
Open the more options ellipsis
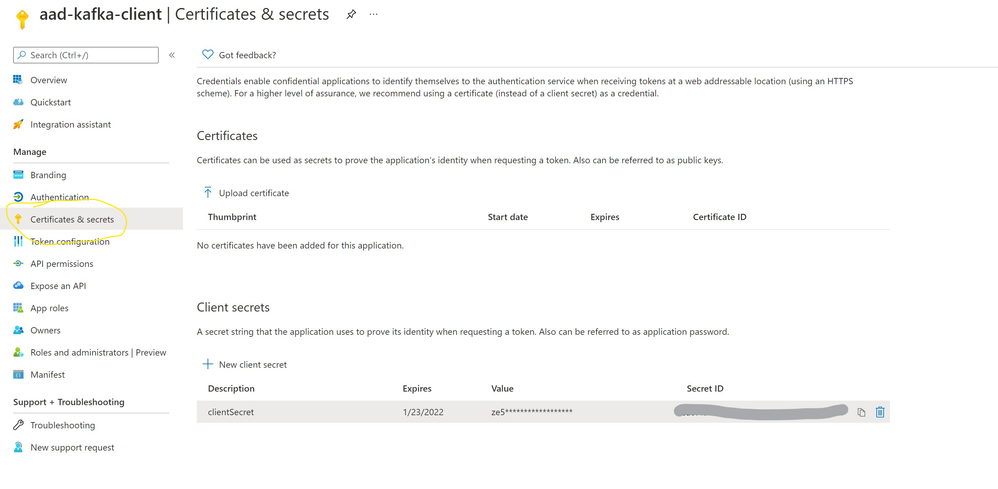(374, 15)
